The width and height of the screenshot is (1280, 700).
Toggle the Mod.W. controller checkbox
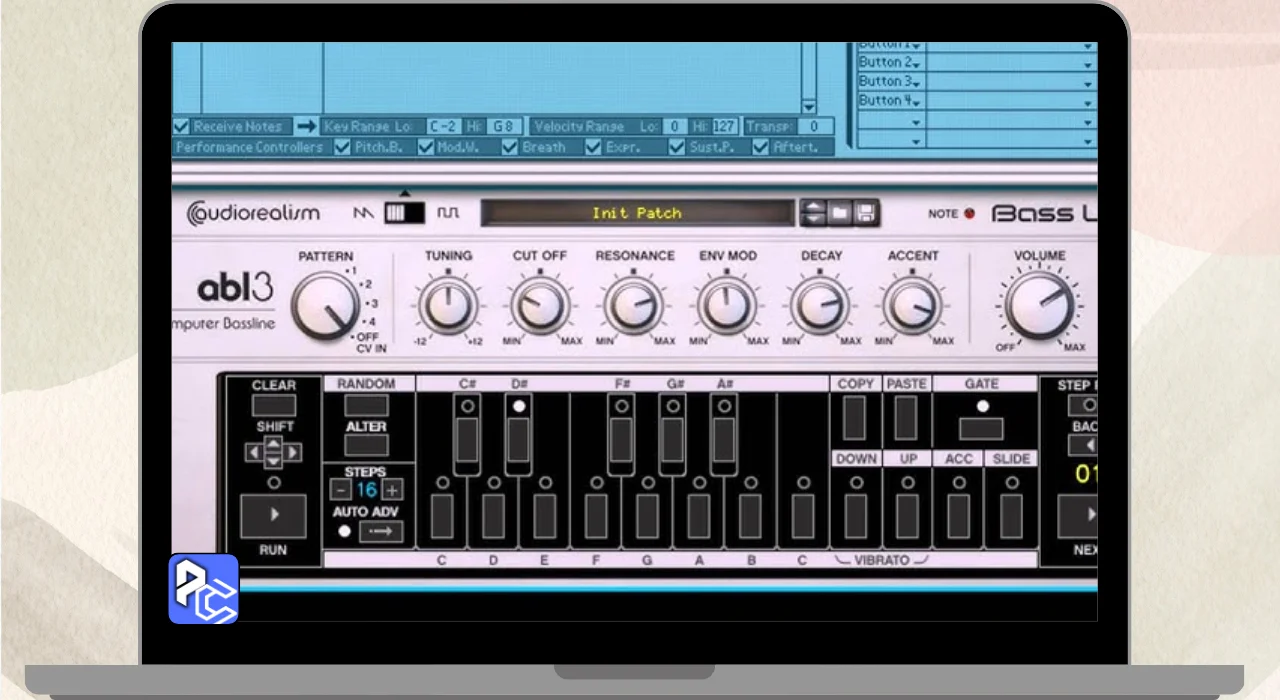[426, 147]
